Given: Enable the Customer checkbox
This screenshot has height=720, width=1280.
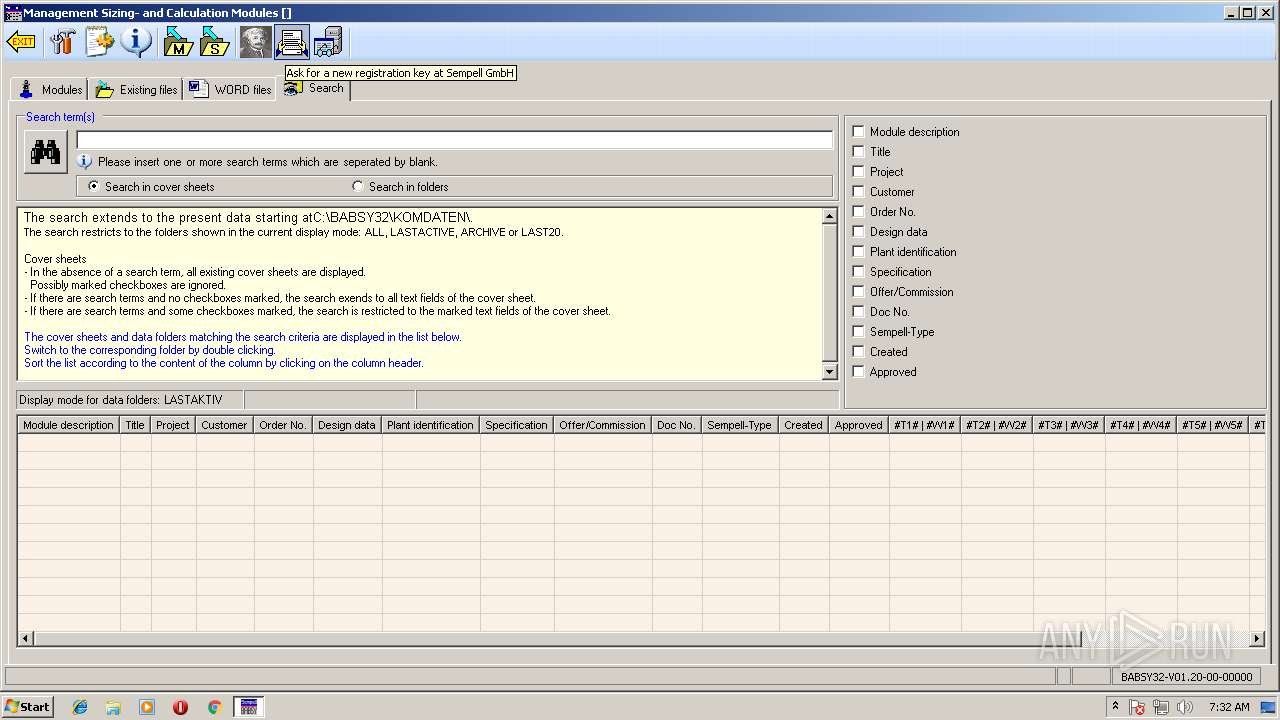Looking at the screenshot, I should 858,191.
